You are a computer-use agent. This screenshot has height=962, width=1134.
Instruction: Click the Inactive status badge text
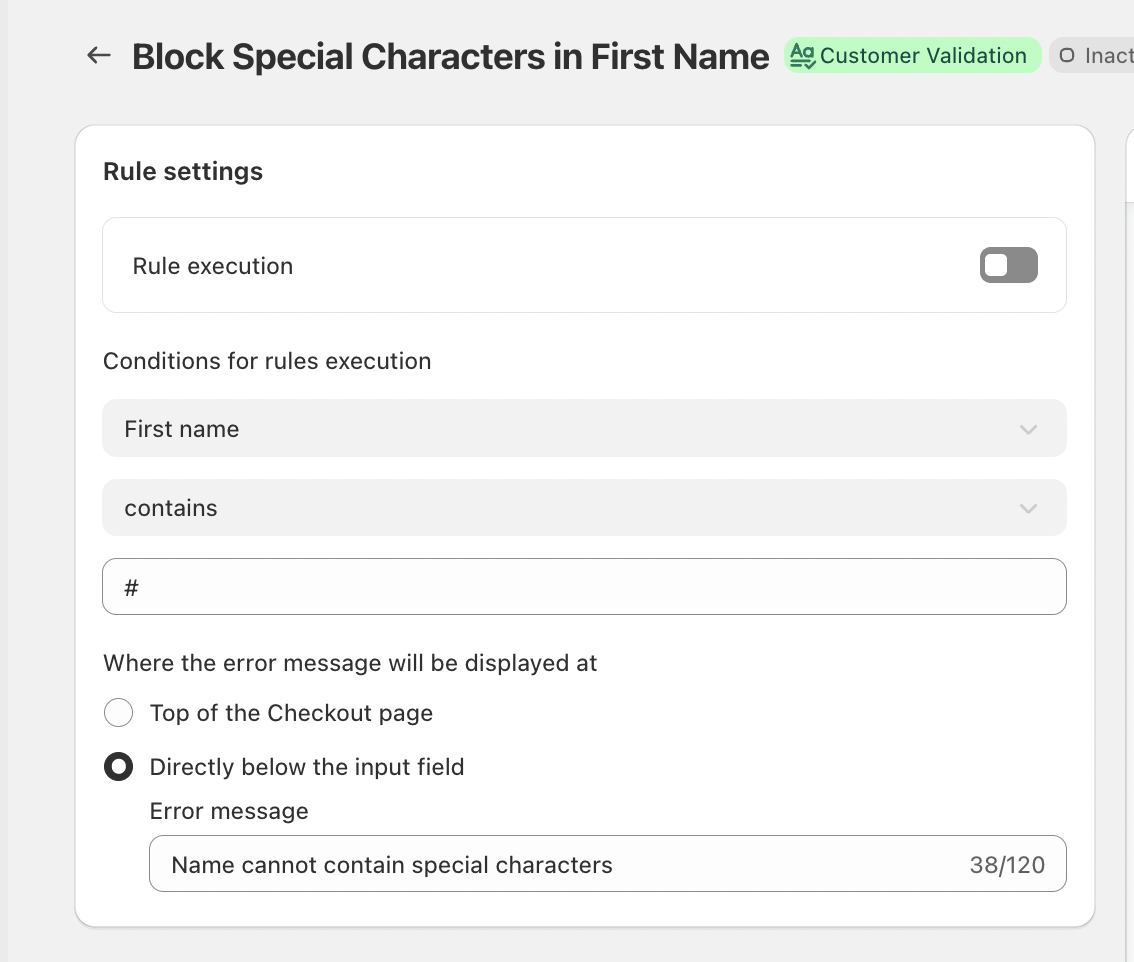pos(1108,56)
